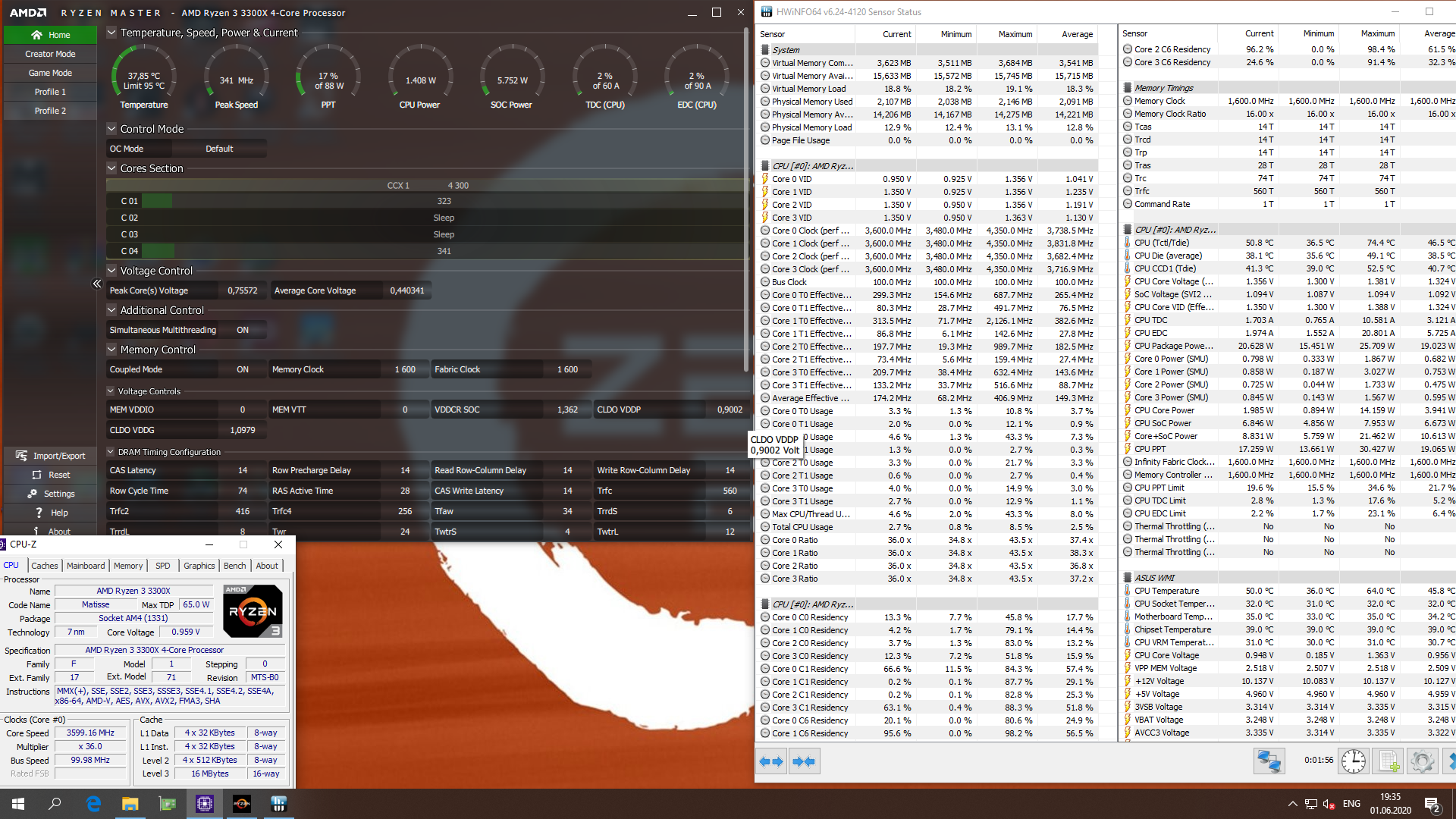This screenshot has height=819, width=1456.
Task: Reset the HWiNFO clock timer icon
Action: pyautogui.click(x=1353, y=761)
